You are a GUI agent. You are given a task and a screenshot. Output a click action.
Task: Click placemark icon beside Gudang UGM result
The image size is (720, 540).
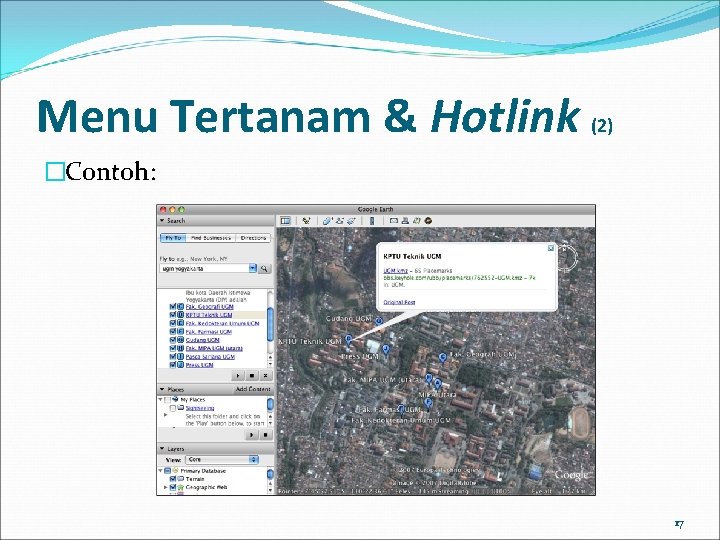[x=180, y=340]
